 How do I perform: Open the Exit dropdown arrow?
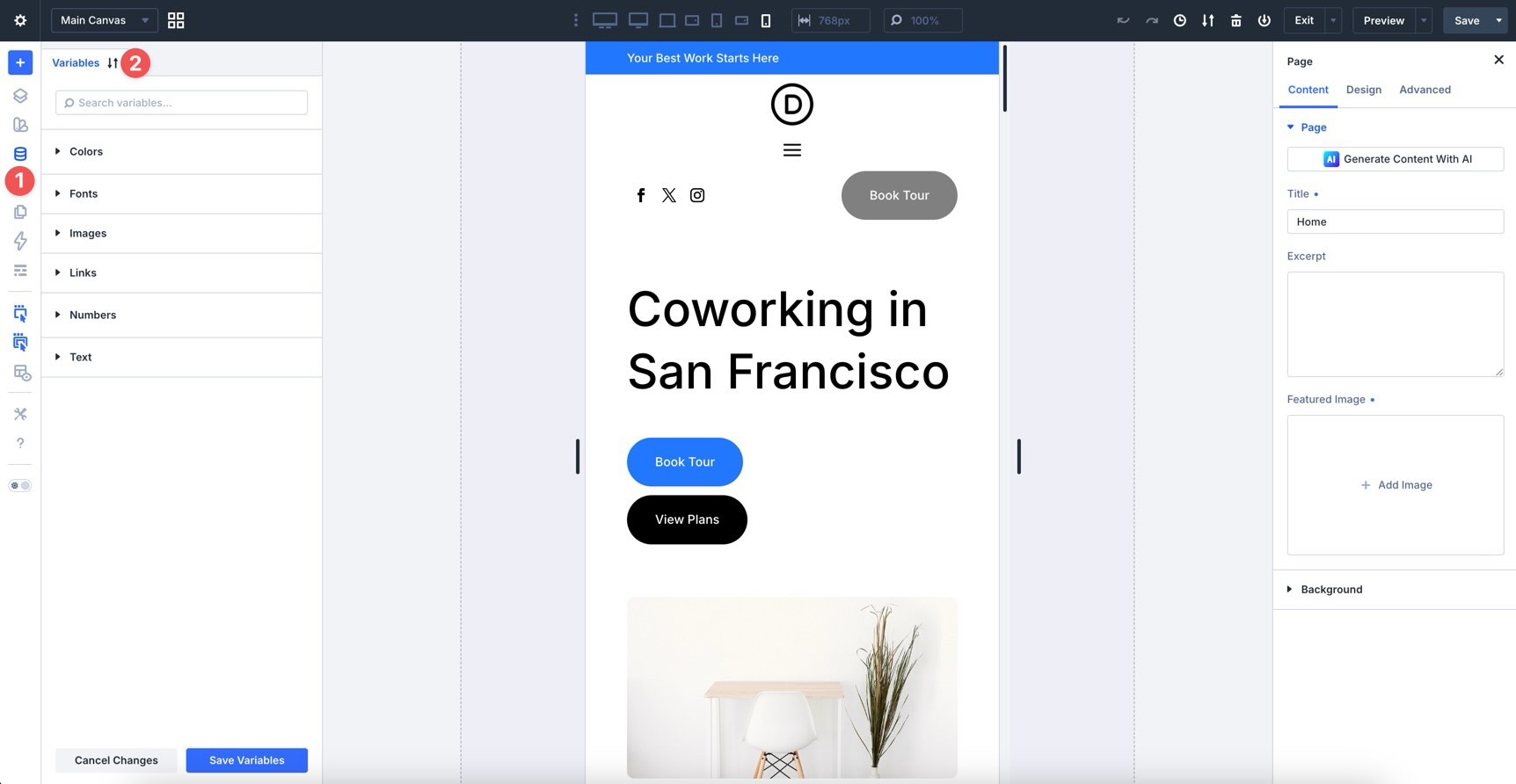coord(1333,20)
